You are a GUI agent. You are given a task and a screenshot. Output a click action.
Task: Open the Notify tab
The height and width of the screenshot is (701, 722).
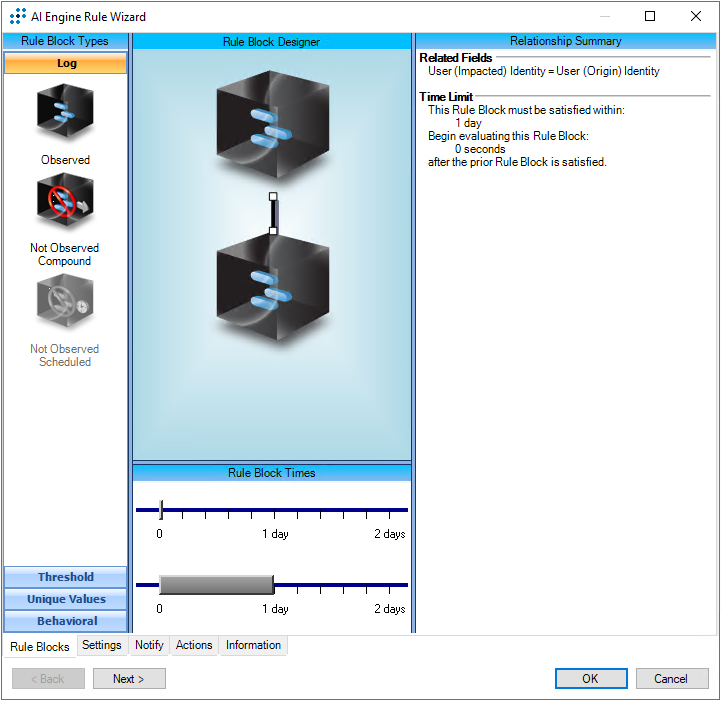149,645
